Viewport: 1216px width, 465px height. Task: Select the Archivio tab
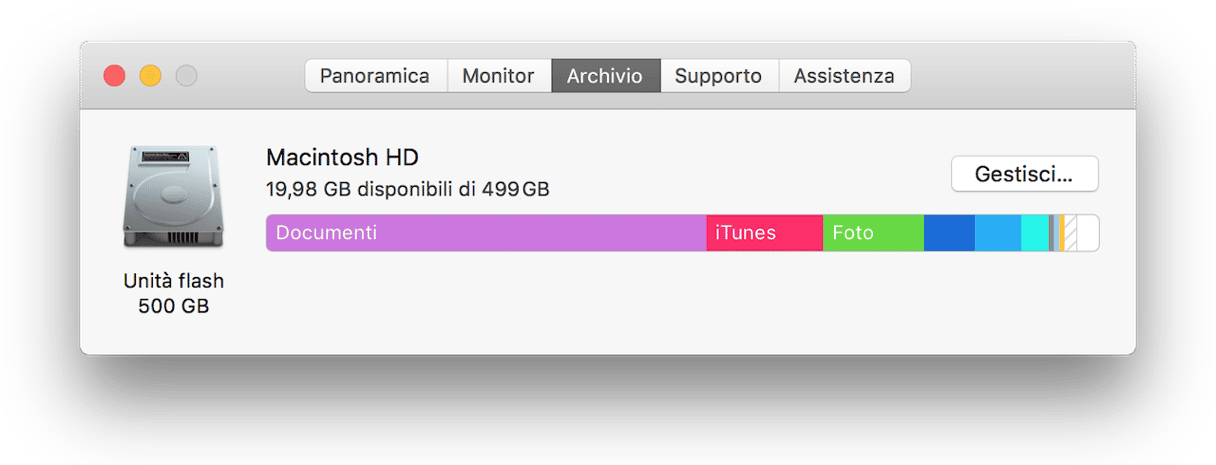[x=604, y=76]
